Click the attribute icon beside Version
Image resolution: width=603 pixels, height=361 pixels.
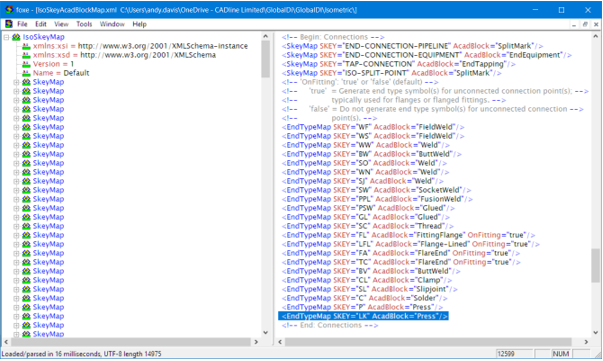(x=26, y=64)
